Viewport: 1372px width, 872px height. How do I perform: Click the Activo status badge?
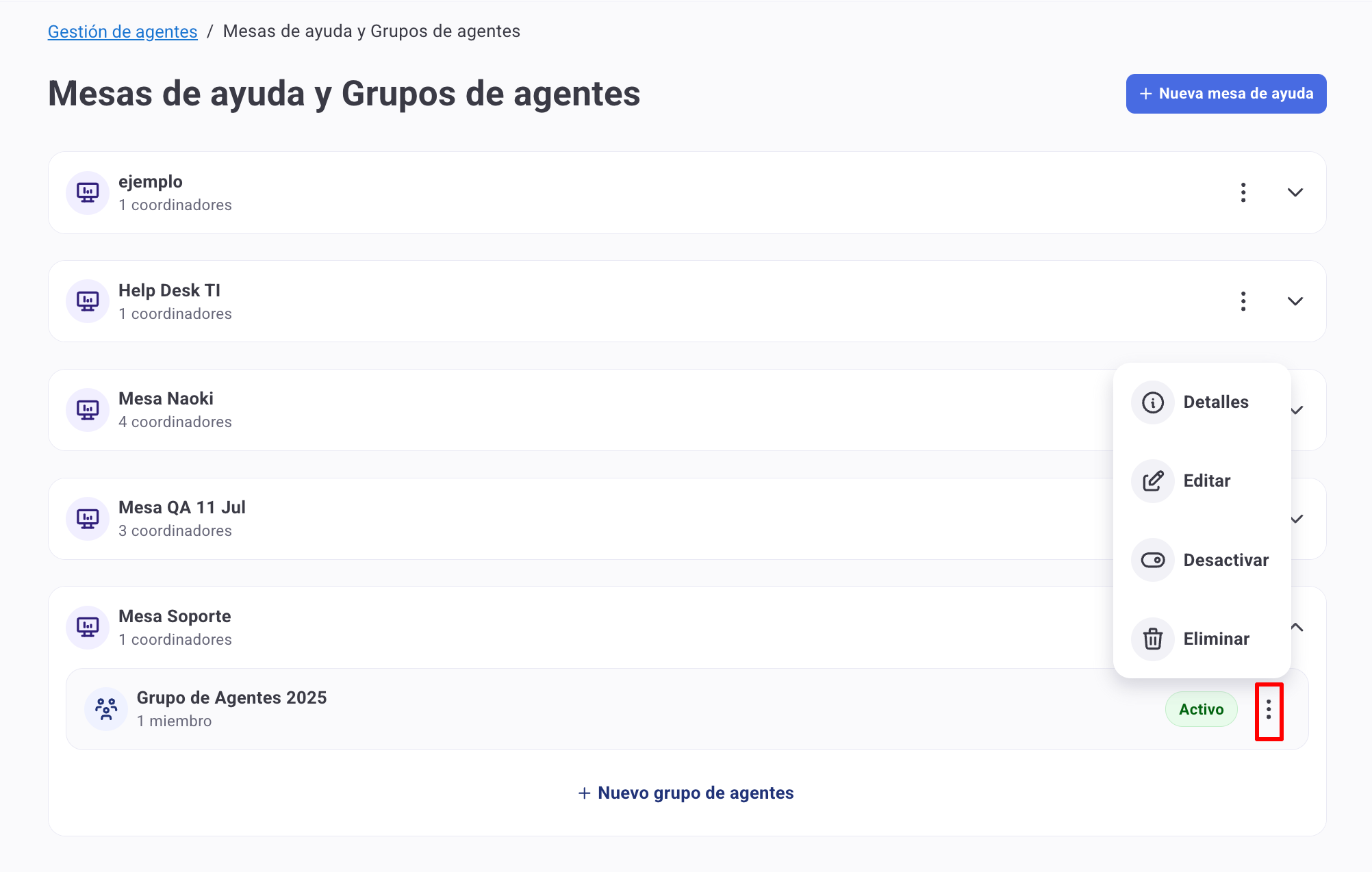tap(1201, 709)
